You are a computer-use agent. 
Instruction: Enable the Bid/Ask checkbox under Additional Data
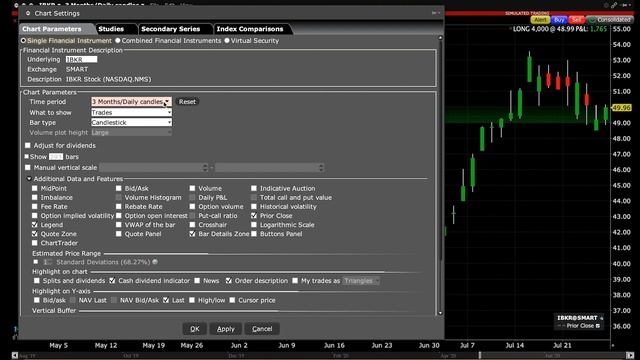118,188
